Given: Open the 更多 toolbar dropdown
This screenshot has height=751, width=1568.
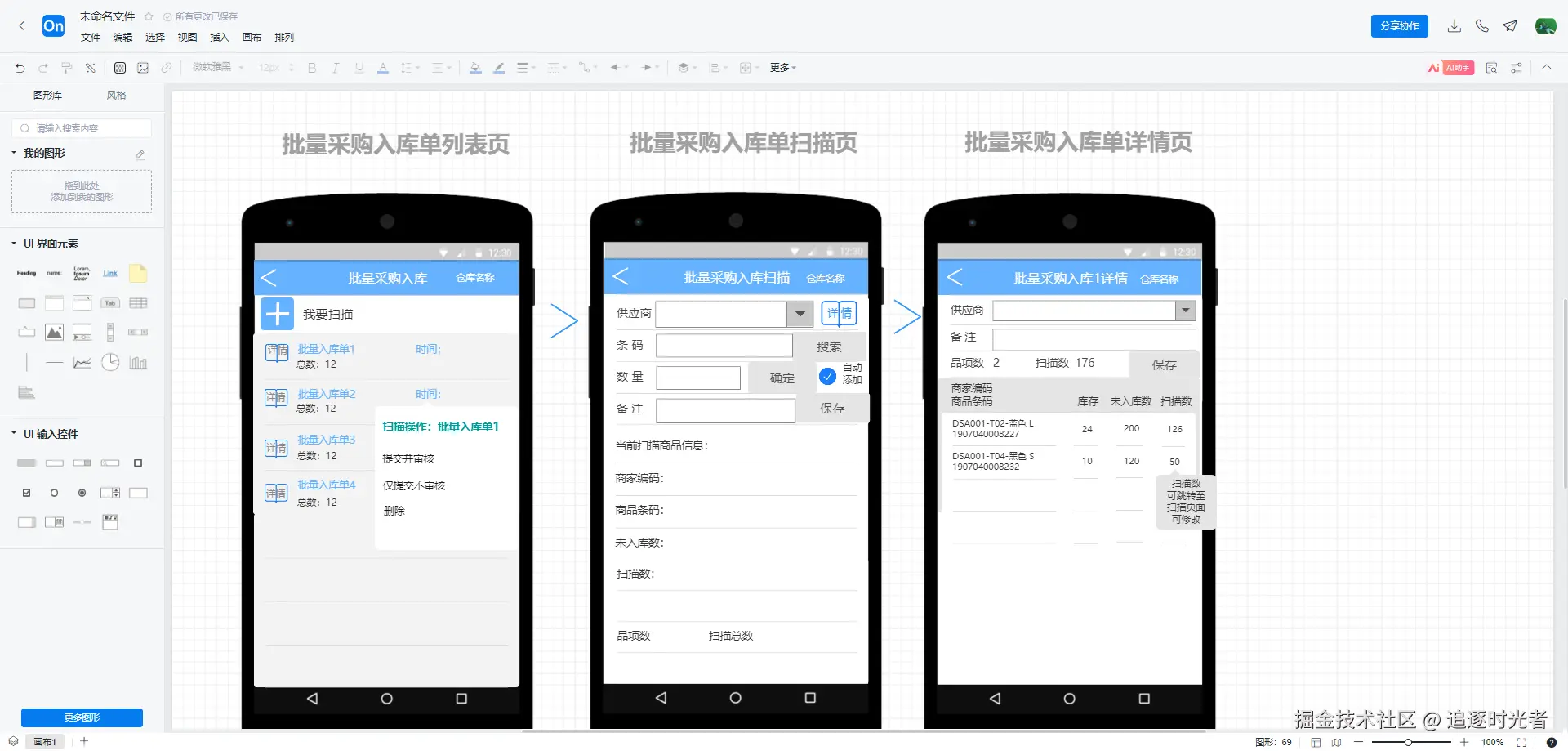Looking at the screenshot, I should coord(783,68).
